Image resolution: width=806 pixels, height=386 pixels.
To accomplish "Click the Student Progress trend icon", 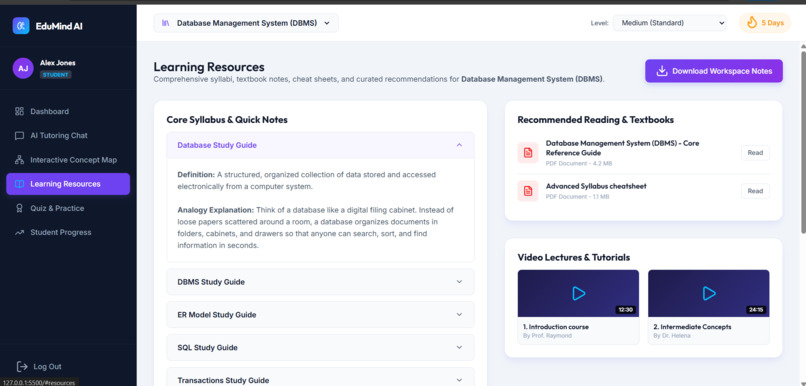I will [x=20, y=232].
